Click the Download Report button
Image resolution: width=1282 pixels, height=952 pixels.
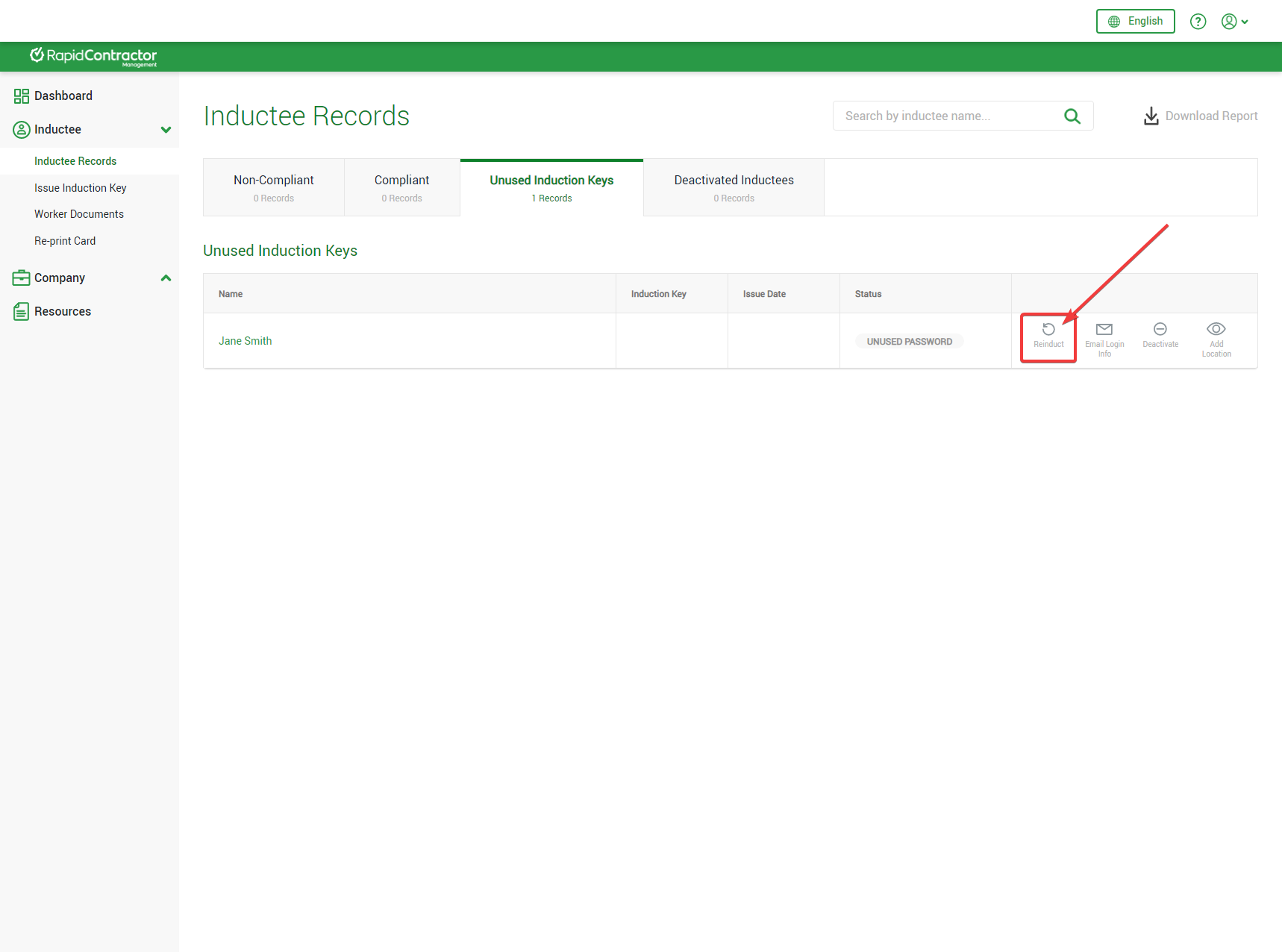tap(1201, 116)
